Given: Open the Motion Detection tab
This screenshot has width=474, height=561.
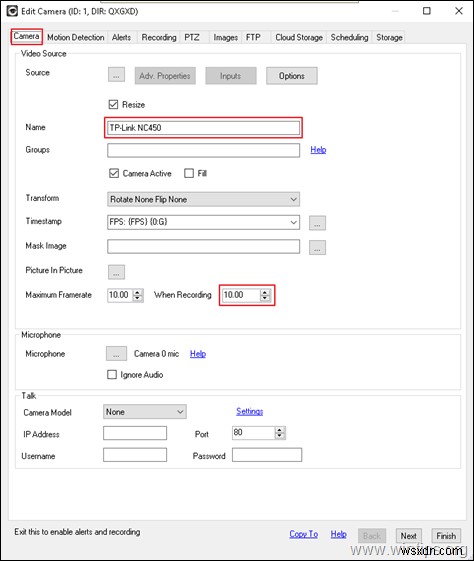Looking at the screenshot, I should 75,38.
